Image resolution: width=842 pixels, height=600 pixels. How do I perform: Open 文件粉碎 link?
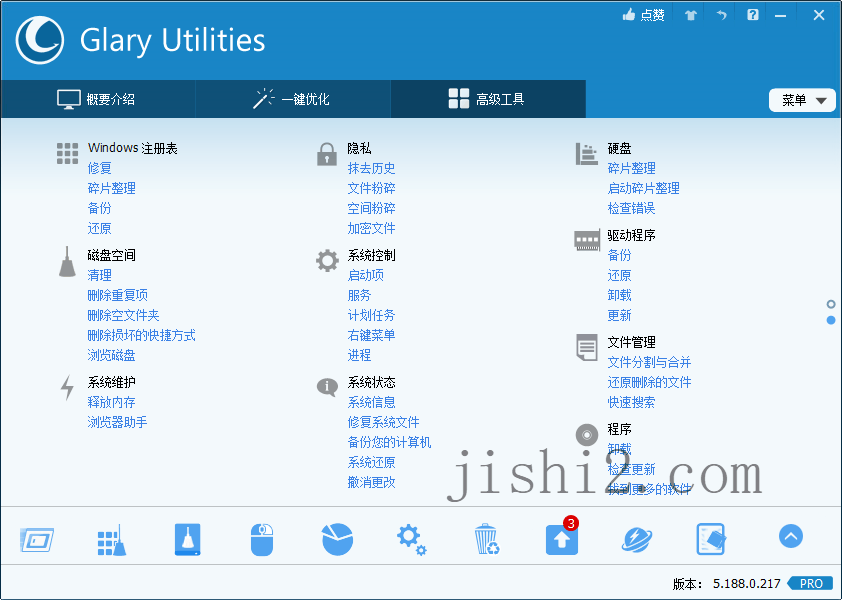click(x=372, y=188)
